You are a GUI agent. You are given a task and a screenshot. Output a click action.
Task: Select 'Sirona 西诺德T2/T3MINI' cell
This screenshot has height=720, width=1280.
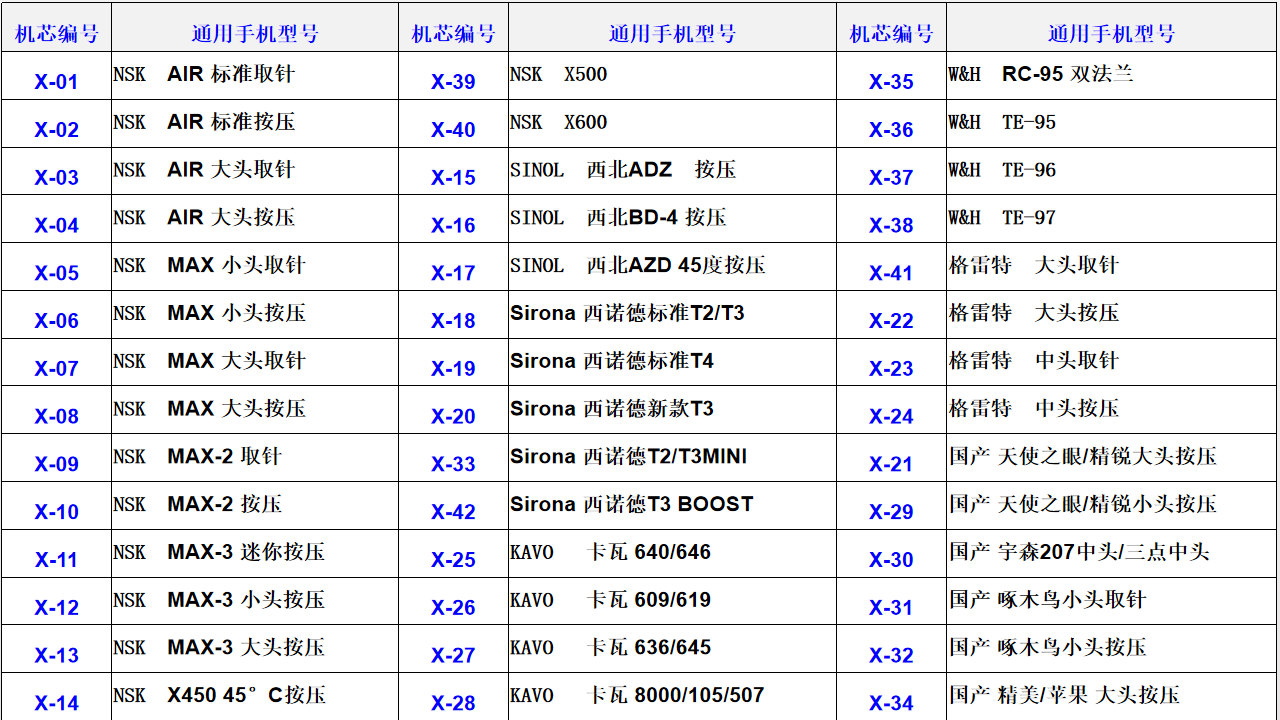(x=672, y=458)
